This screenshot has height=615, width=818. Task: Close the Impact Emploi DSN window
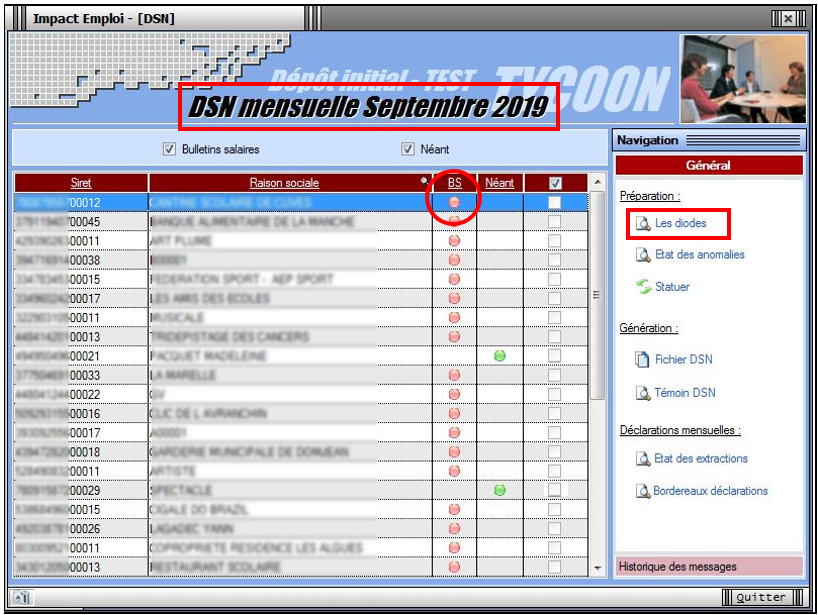788,19
